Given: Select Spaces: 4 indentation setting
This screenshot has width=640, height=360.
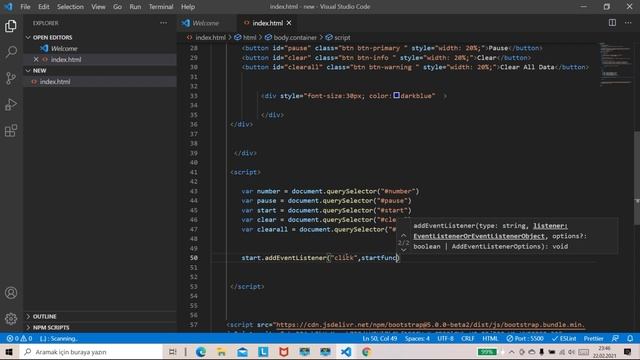Looking at the screenshot, I should point(417,338).
